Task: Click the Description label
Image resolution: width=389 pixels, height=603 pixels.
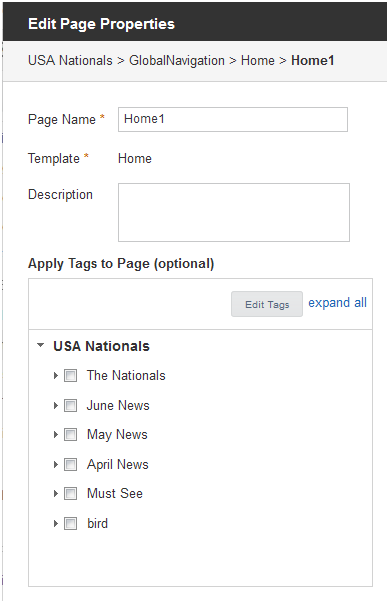Action: point(60,195)
